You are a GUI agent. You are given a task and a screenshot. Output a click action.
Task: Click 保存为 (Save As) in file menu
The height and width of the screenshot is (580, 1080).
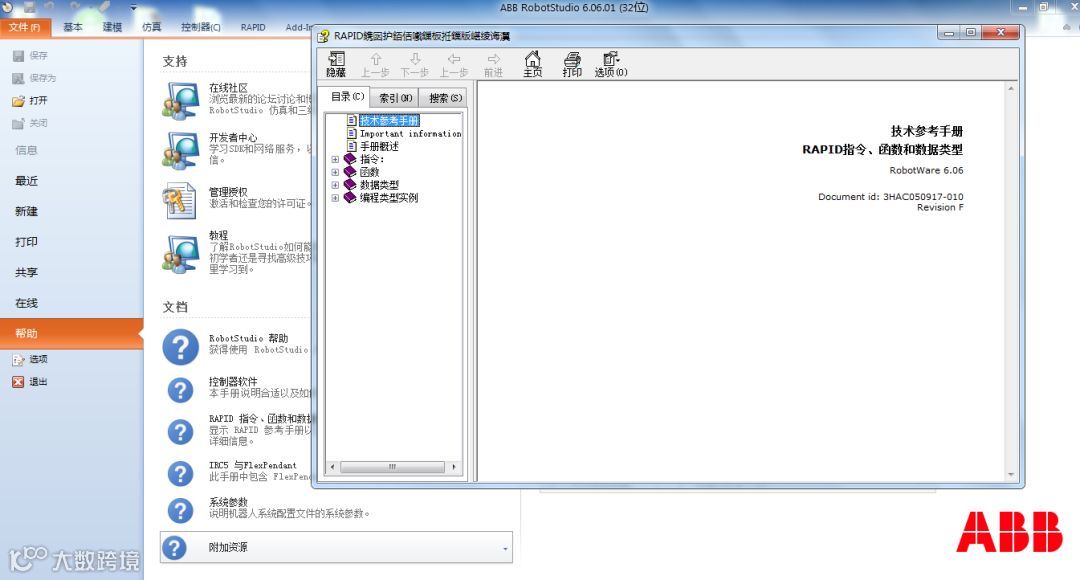pyautogui.click(x=34, y=78)
